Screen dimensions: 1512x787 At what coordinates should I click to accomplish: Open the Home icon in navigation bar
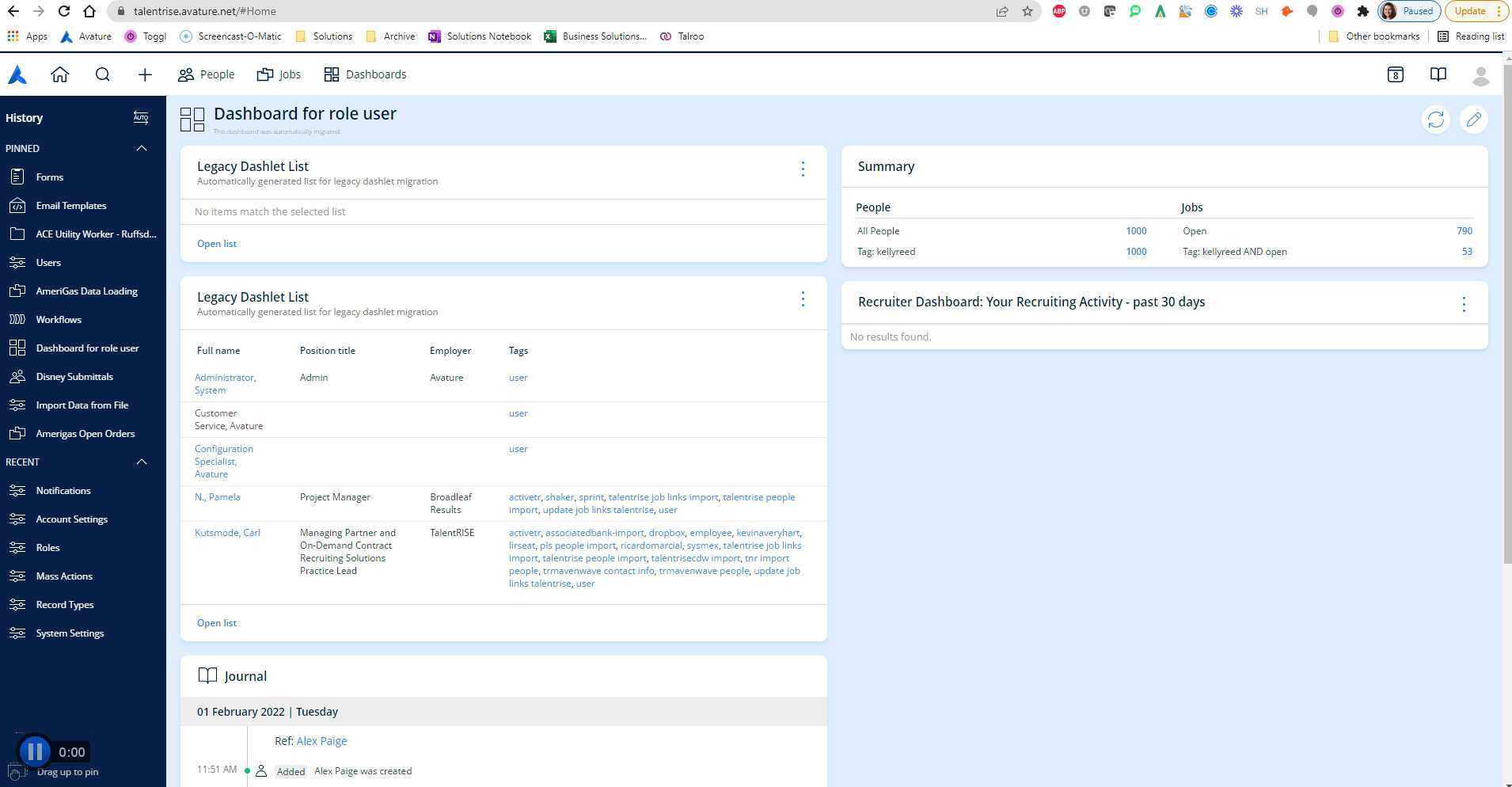(60, 74)
